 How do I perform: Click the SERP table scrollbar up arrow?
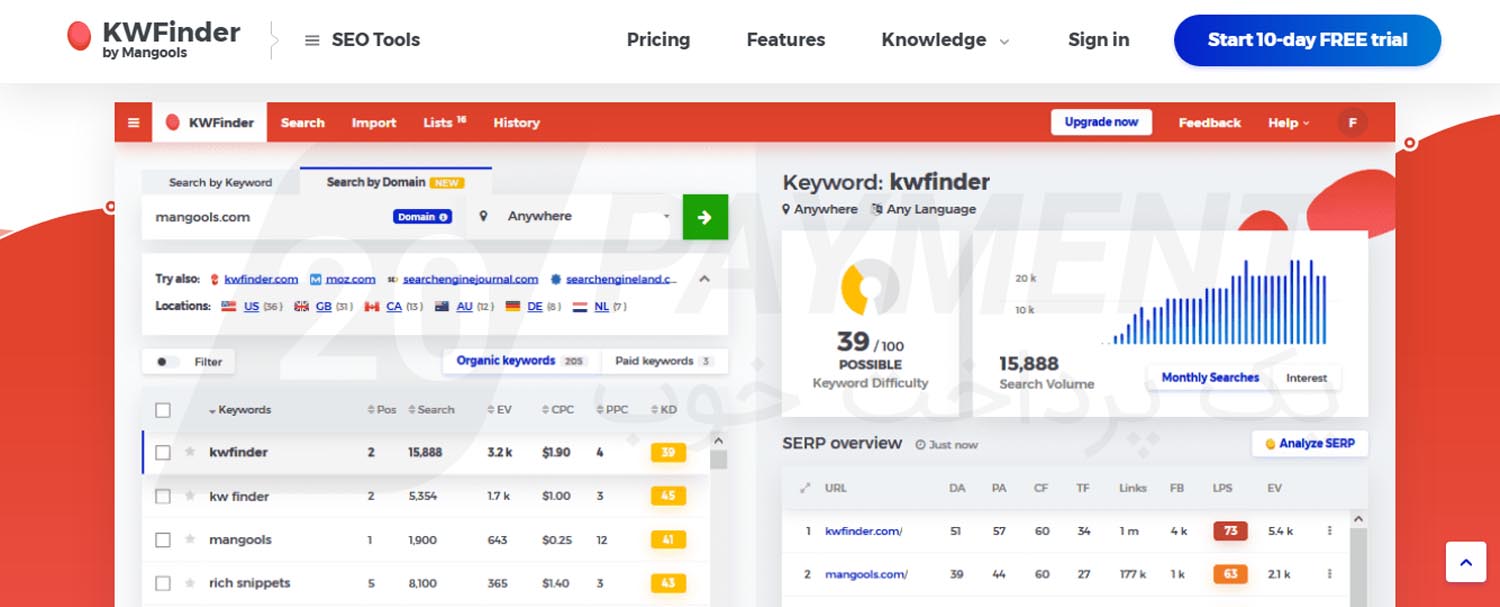click(x=1357, y=518)
